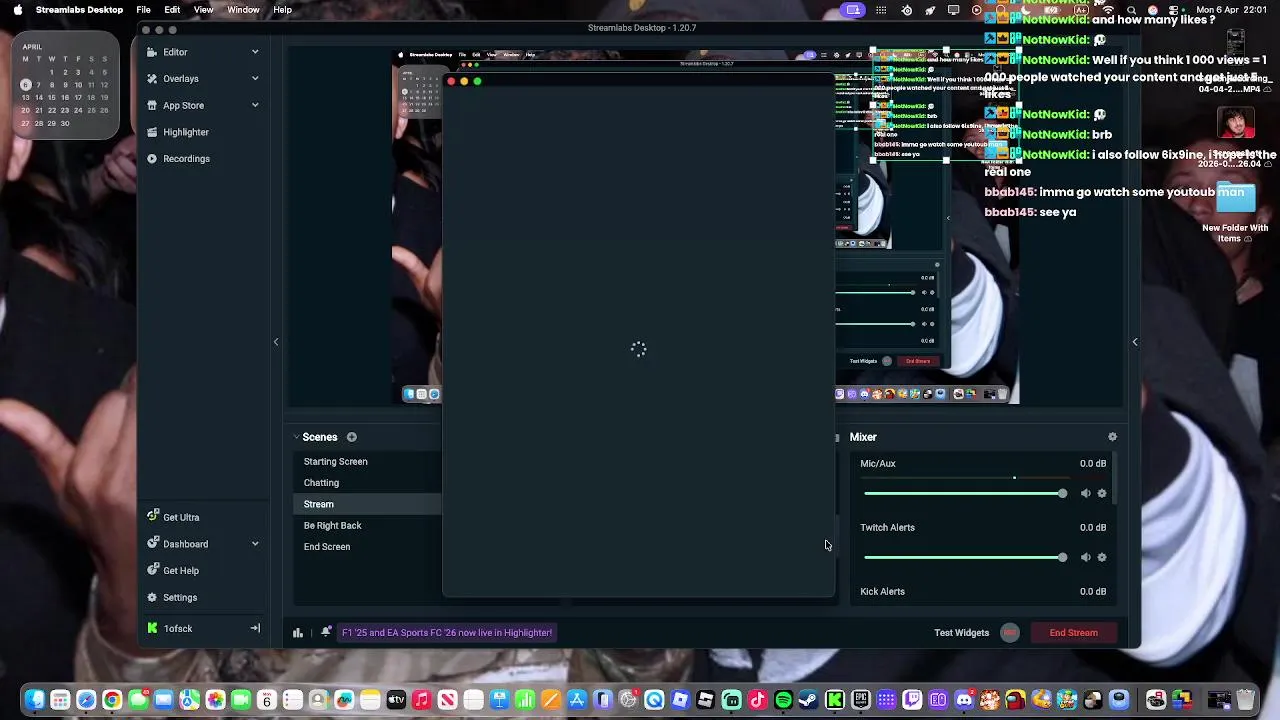Click the log out arrow beside 1ofsck
Screen dimensions: 1280x720
255,628
